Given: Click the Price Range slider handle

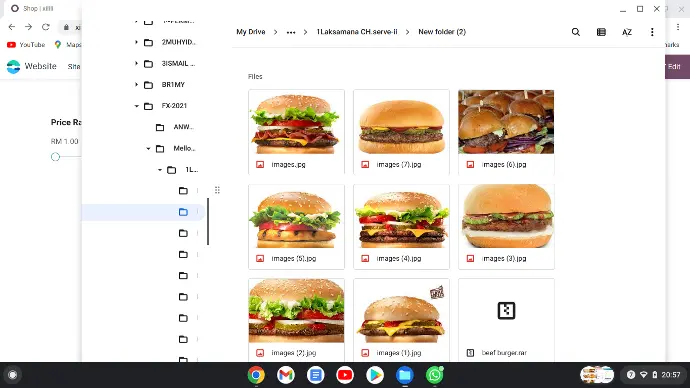Looking at the screenshot, I should point(55,157).
